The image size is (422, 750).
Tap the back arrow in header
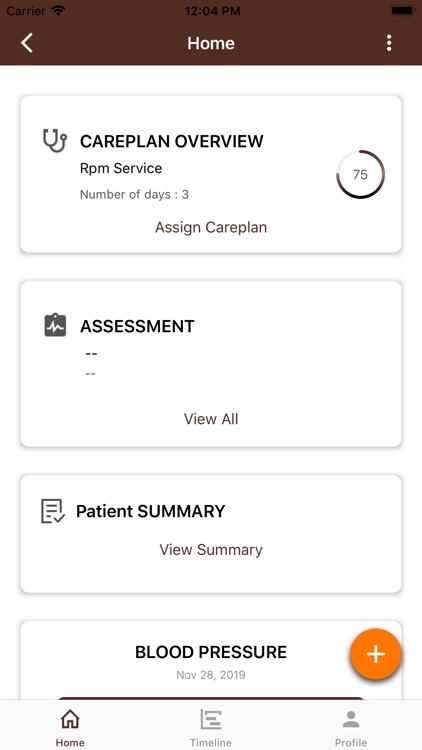(27, 43)
